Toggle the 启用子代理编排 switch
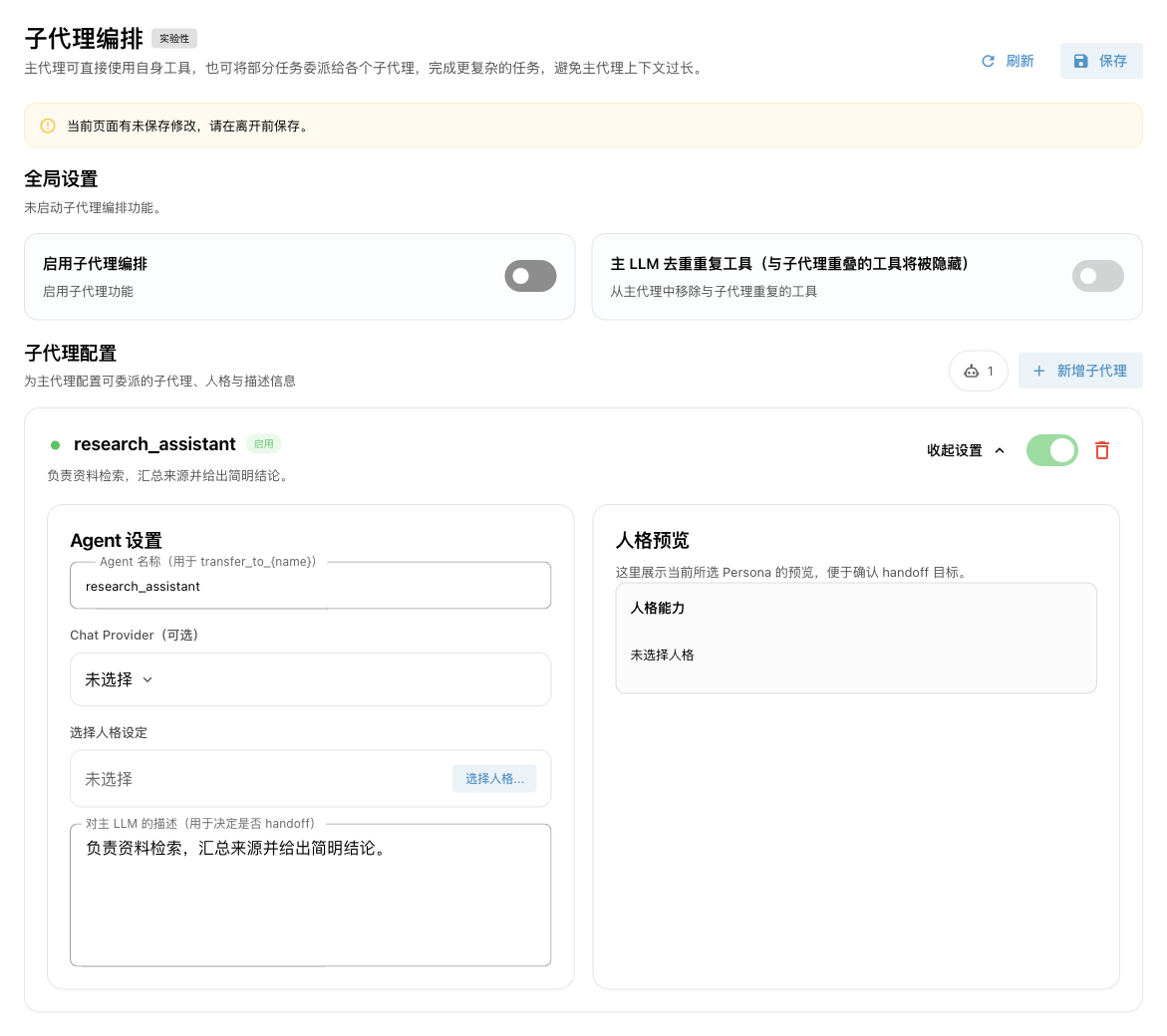The image size is (1167, 1036). click(x=530, y=276)
